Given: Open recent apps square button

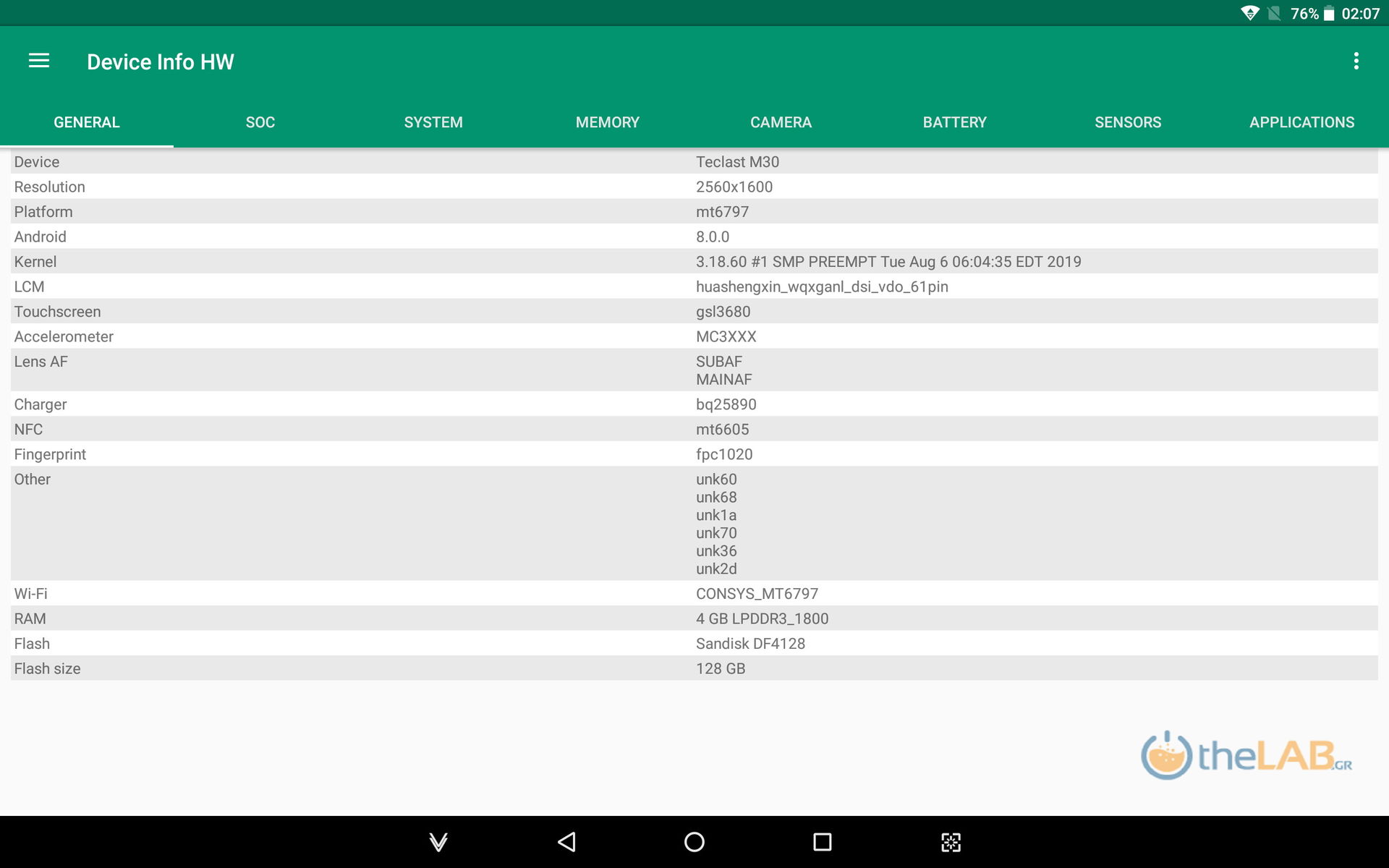Looking at the screenshot, I should click(822, 841).
